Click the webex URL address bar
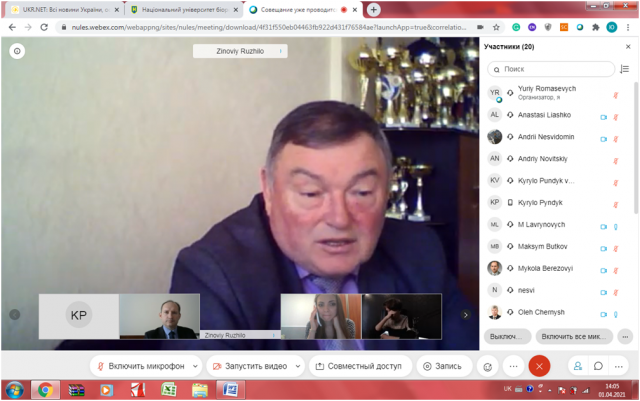The width and height of the screenshot is (640, 401). 269,27
